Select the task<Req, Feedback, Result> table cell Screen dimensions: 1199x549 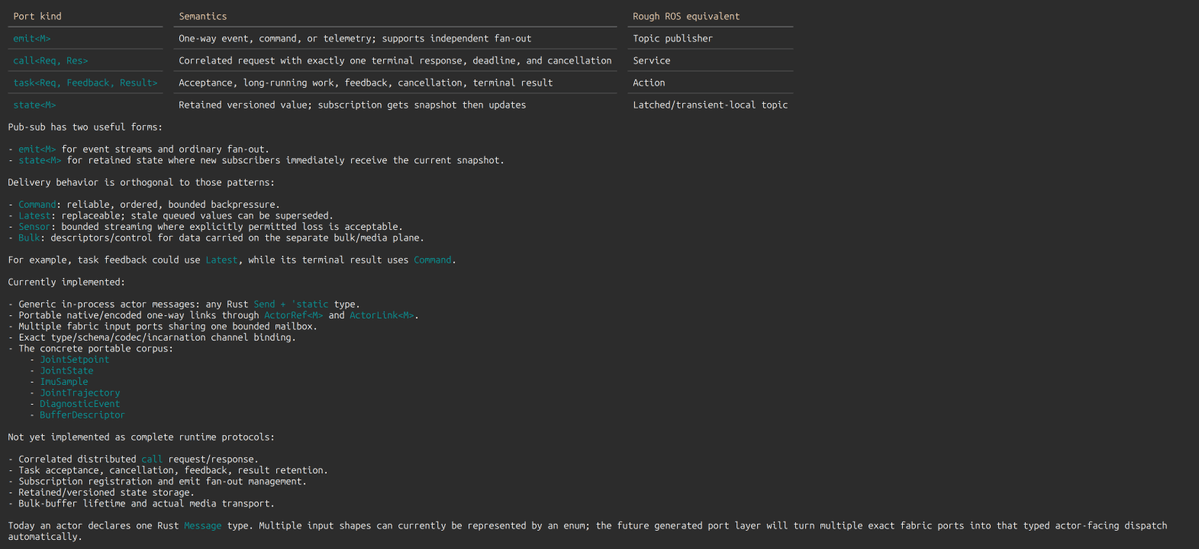(x=86, y=83)
